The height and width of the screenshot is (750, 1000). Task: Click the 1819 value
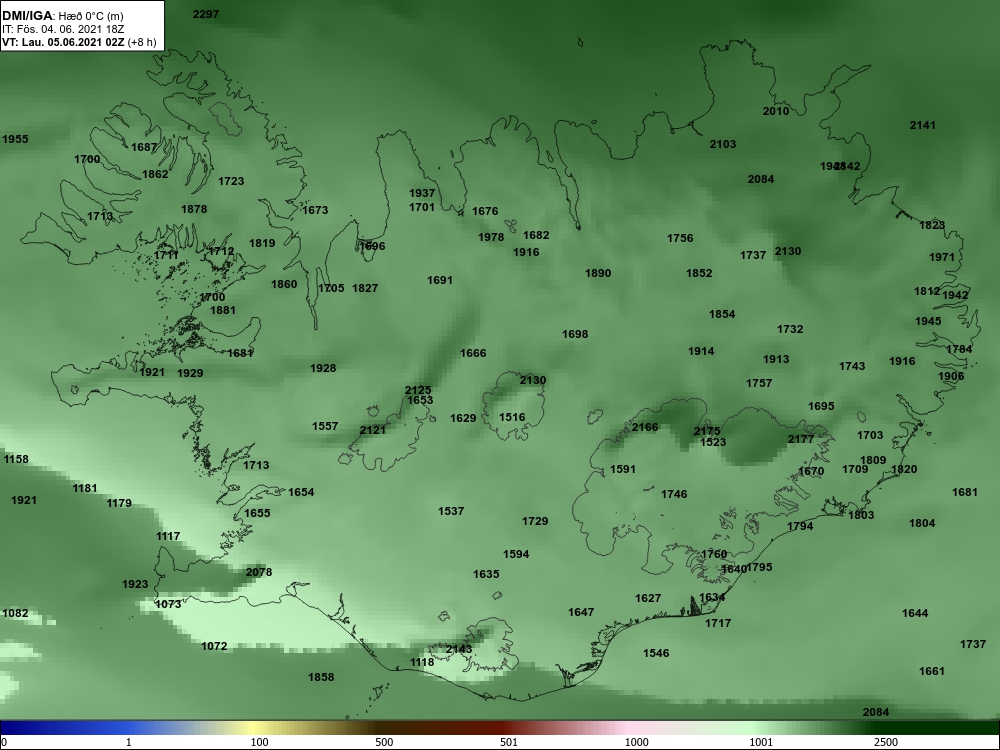pyautogui.click(x=262, y=243)
